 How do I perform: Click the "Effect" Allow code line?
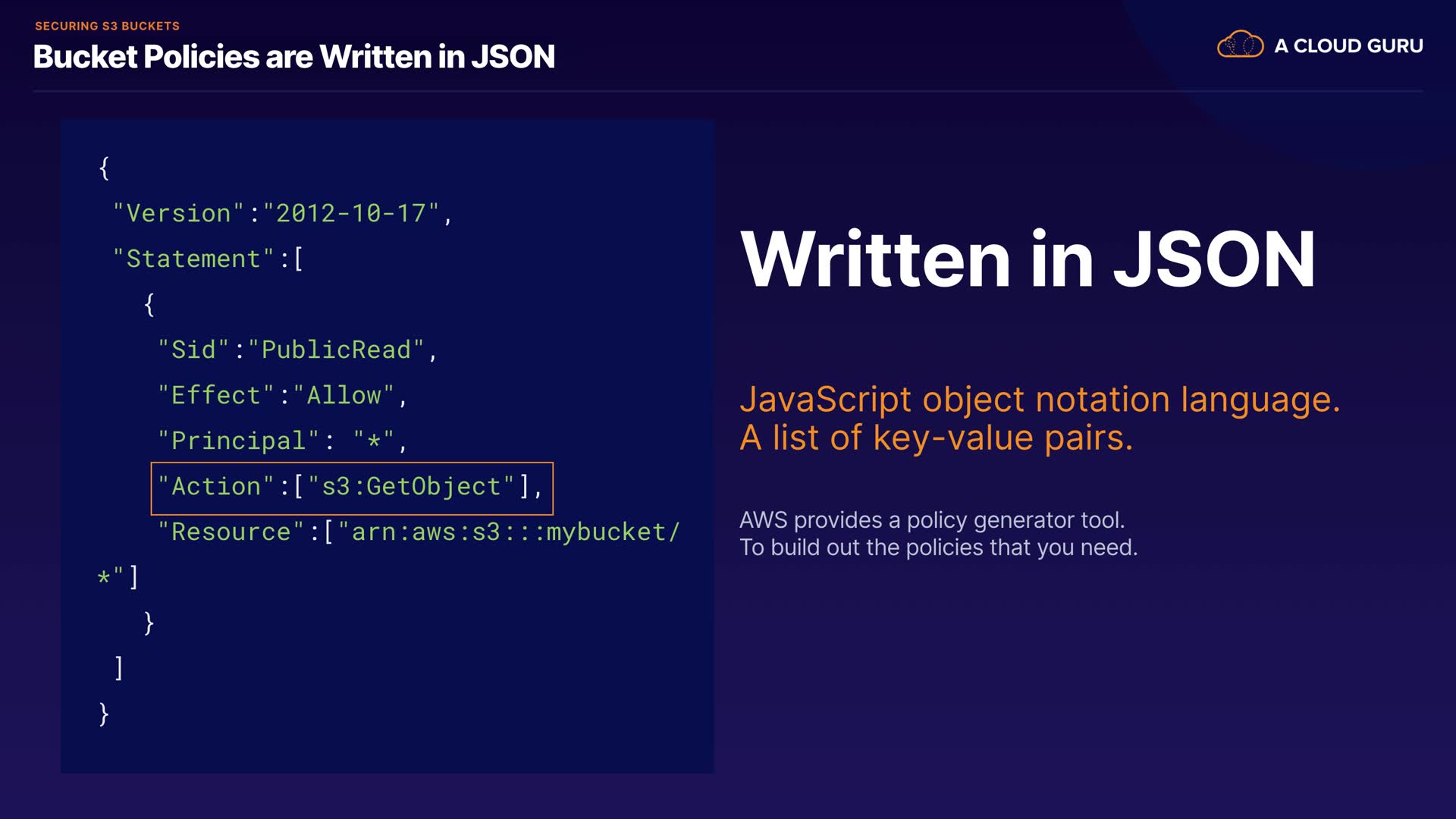(x=282, y=396)
